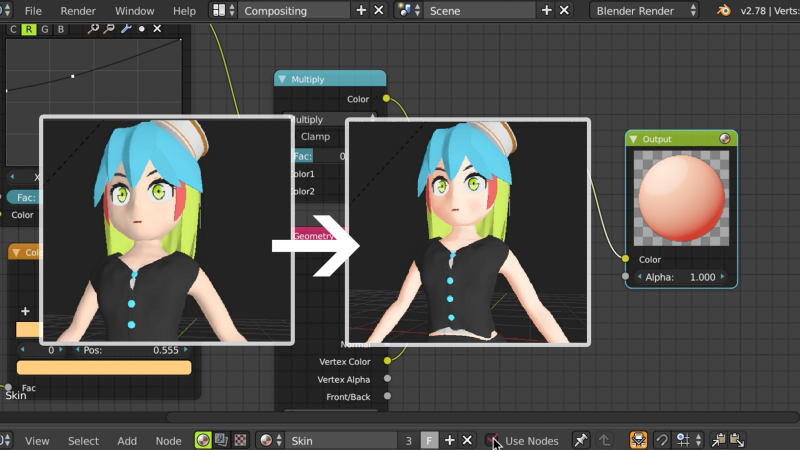Increase Alpha value with right arrow
This screenshot has width=800, height=450.
(x=722, y=277)
